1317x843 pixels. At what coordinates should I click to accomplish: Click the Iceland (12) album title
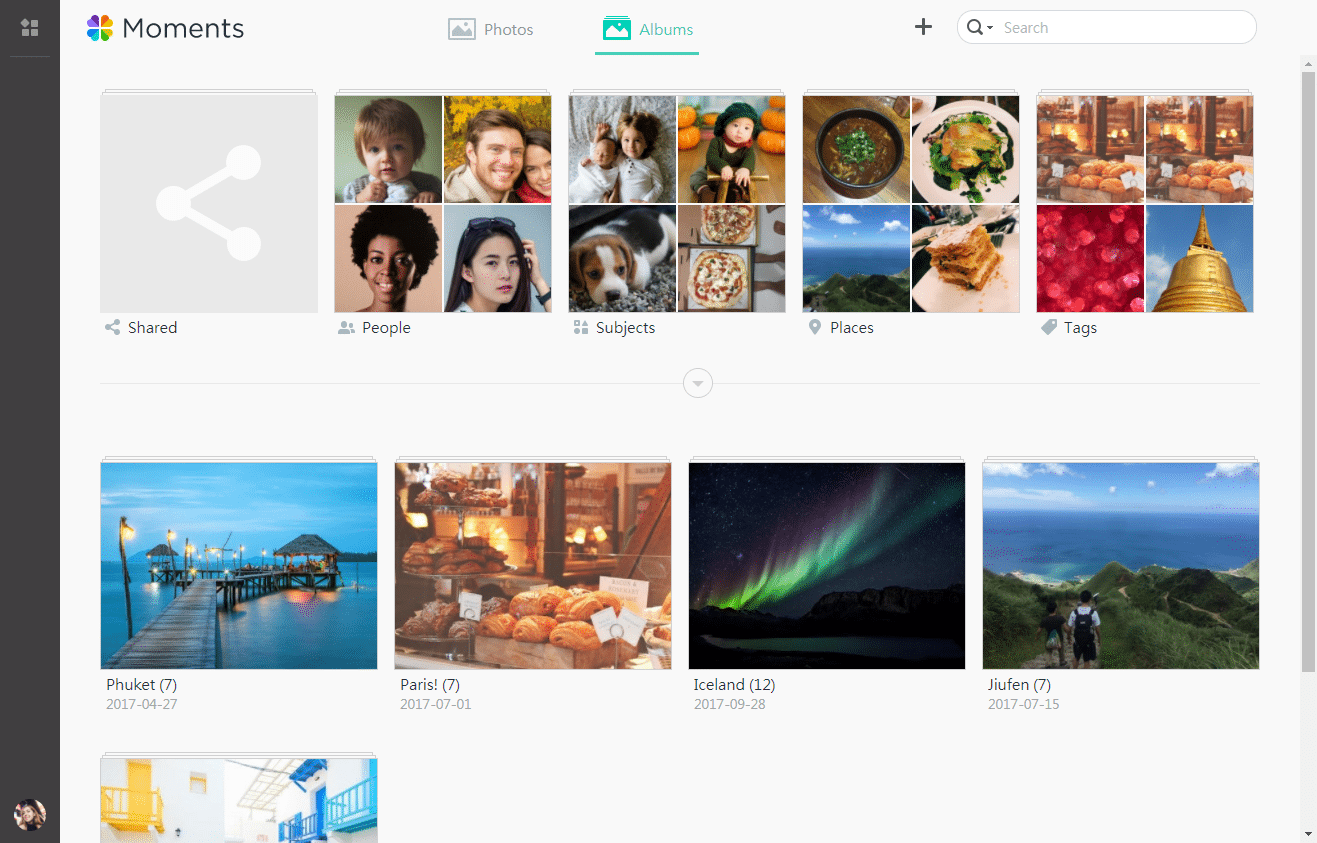(734, 685)
